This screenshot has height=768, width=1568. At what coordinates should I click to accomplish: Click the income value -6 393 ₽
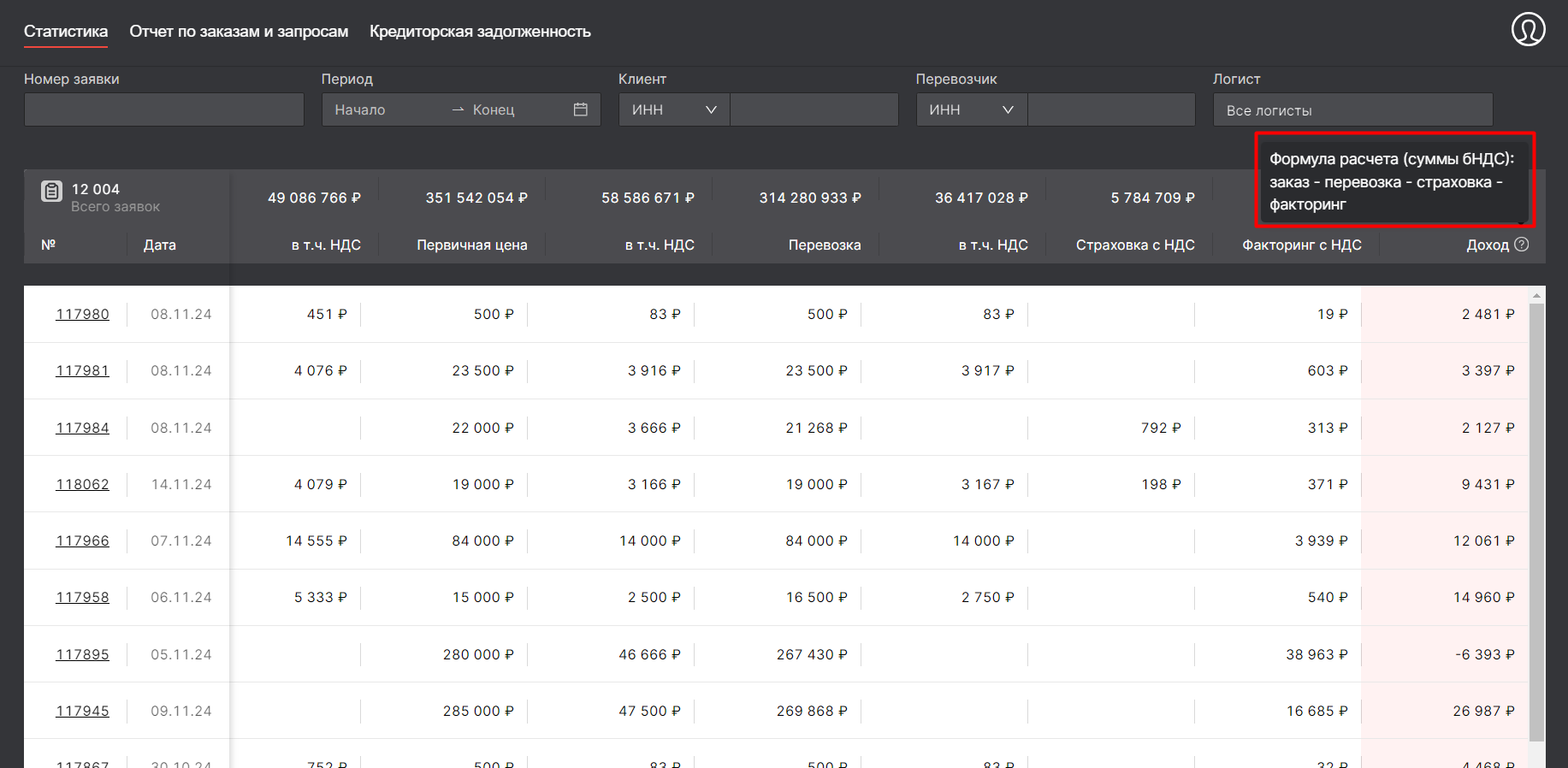[1485, 654]
